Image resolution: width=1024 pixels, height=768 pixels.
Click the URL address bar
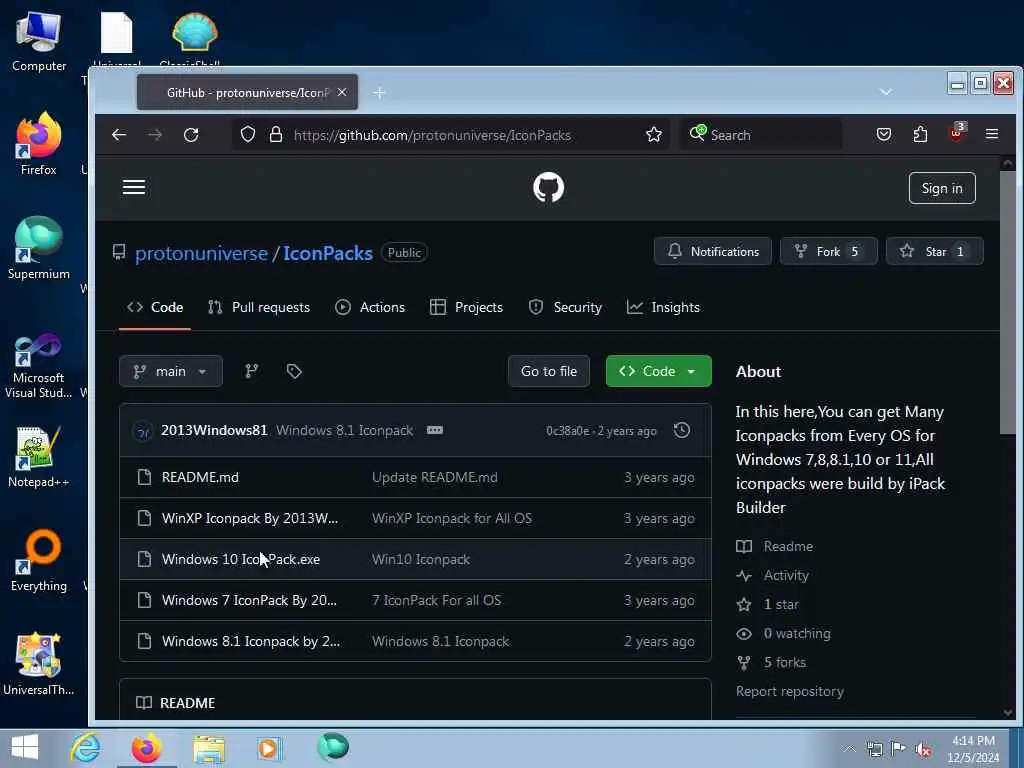point(451,135)
